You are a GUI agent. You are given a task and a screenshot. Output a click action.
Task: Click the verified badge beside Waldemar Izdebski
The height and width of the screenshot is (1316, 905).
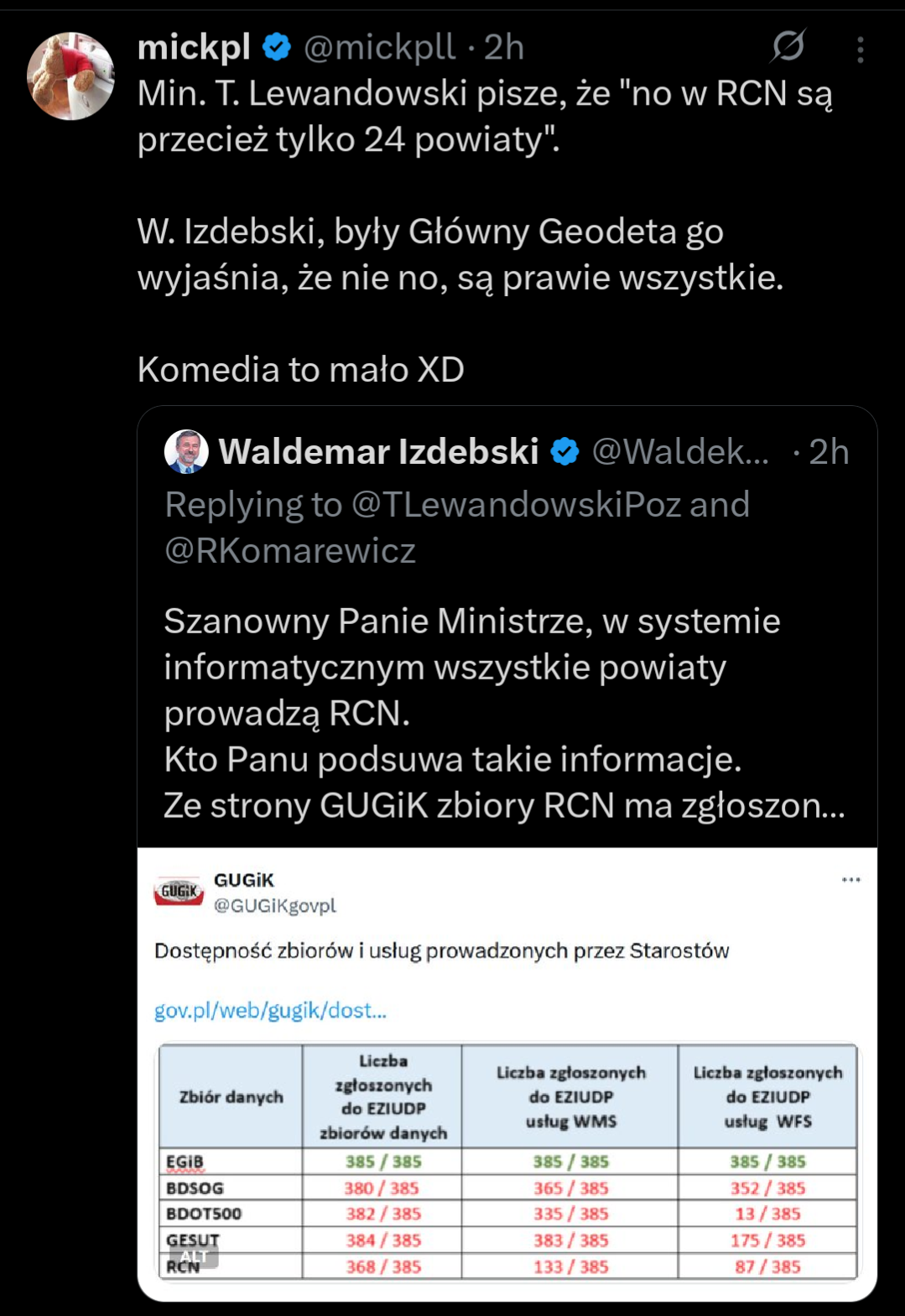tap(565, 452)
